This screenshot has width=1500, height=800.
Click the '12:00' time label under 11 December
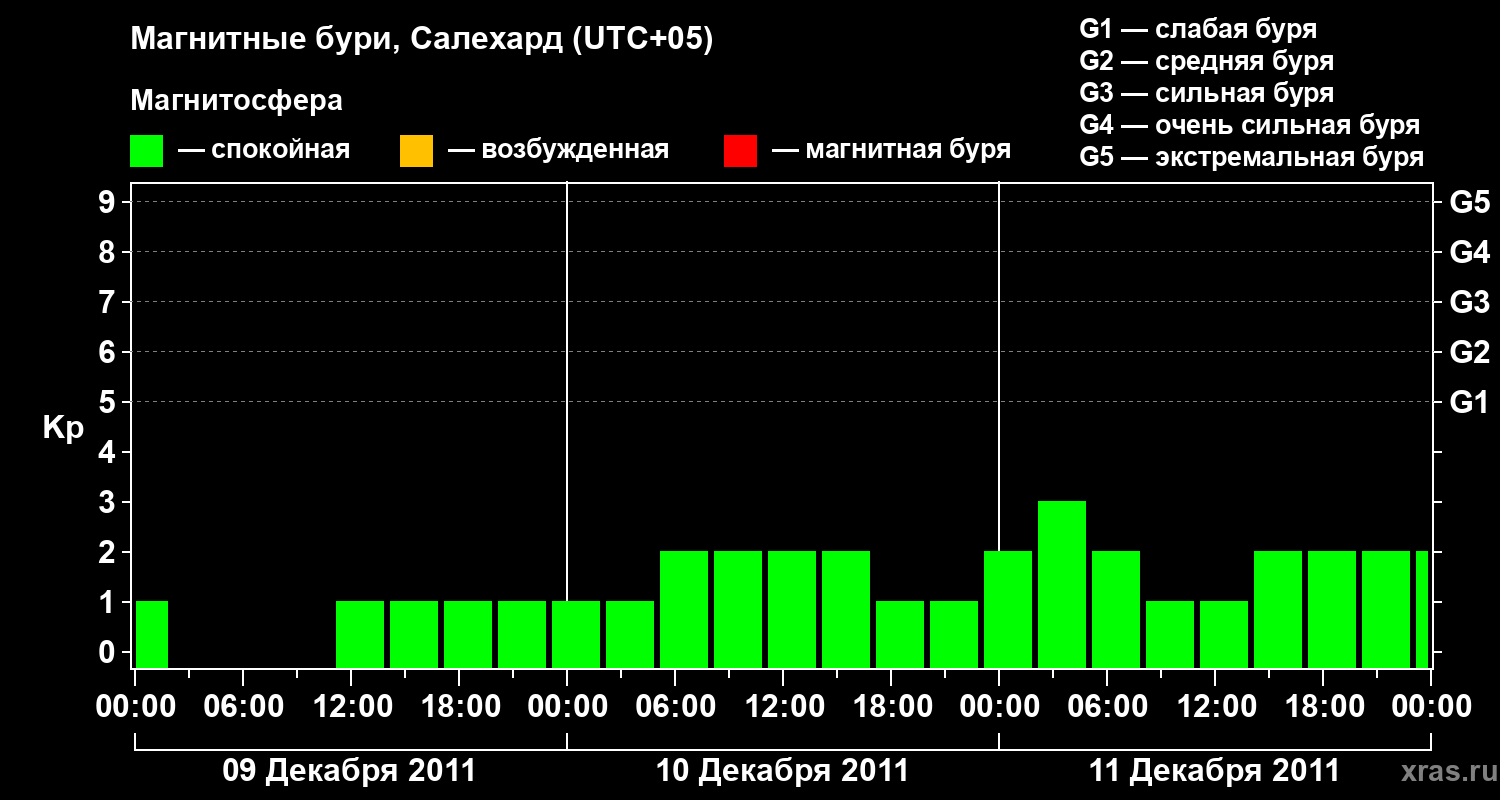click(1215, 707)
